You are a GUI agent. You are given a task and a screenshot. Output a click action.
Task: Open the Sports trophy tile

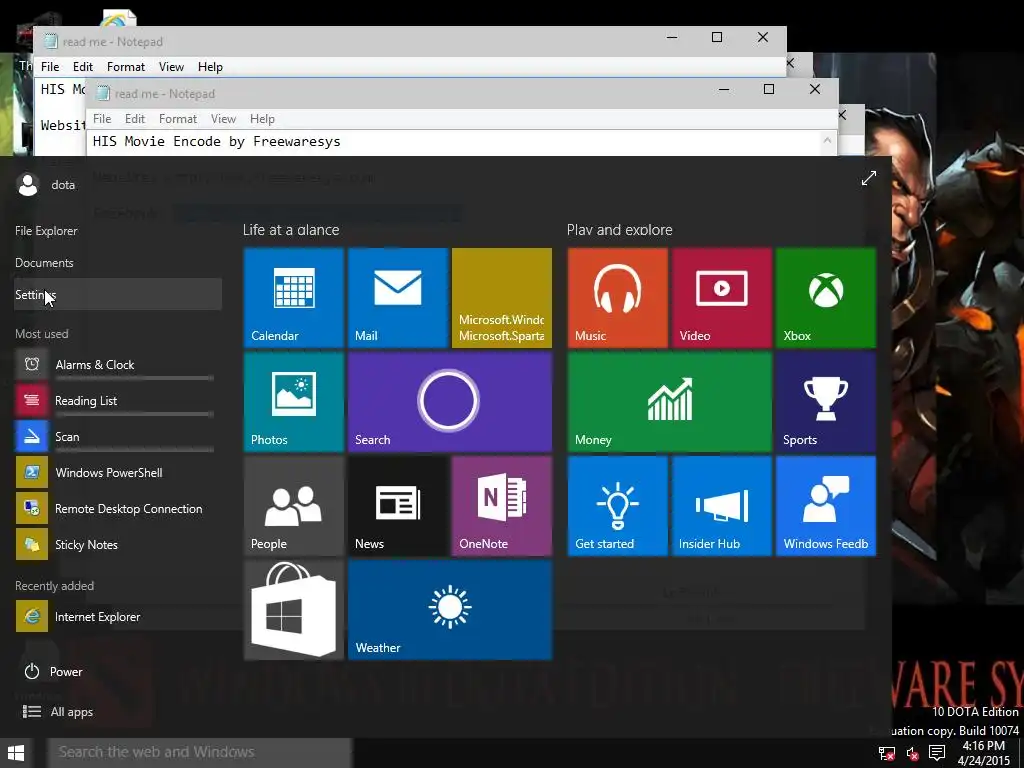[825, 402]
